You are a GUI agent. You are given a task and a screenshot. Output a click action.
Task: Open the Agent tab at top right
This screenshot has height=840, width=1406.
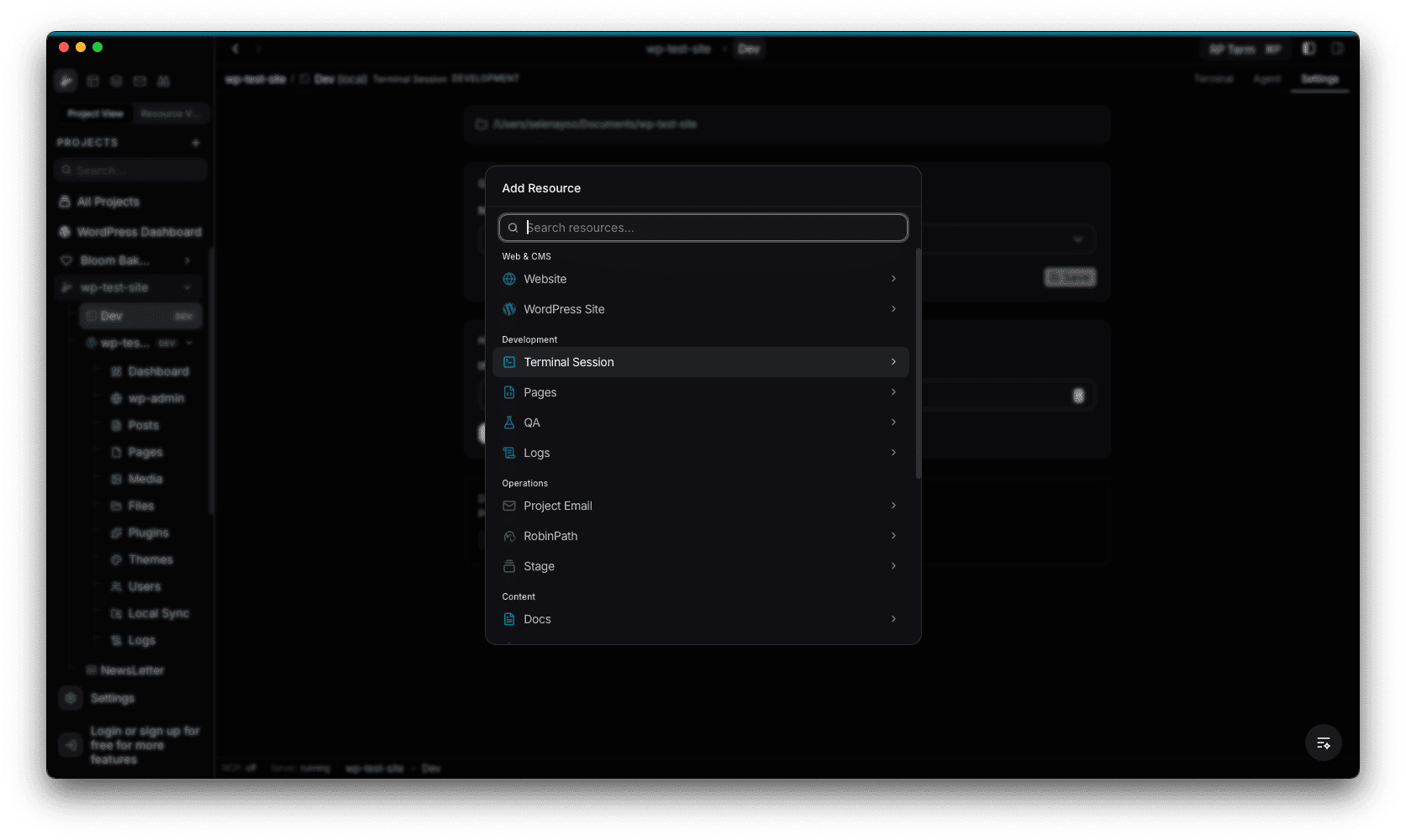(x=1266, y=79)
